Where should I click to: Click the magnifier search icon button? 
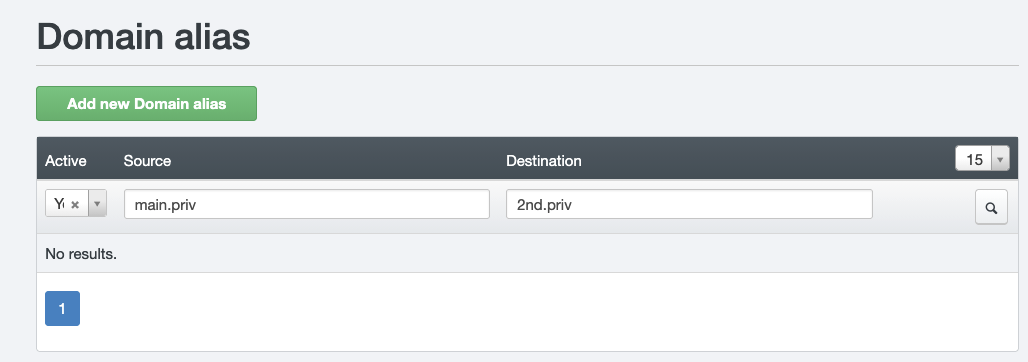coord(991,207)
